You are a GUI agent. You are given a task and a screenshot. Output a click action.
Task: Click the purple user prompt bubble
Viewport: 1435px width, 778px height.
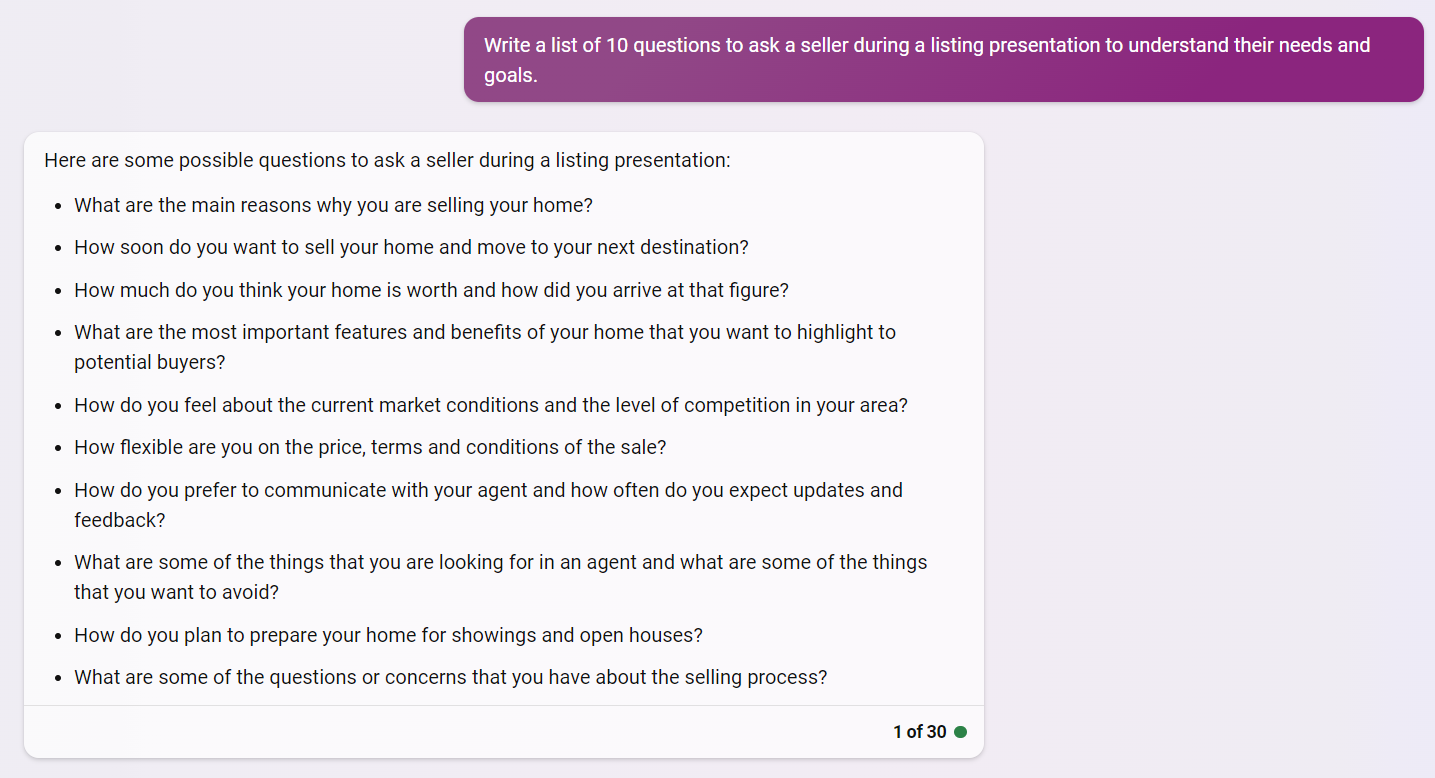pyautogui.click(x=943, y=59)
